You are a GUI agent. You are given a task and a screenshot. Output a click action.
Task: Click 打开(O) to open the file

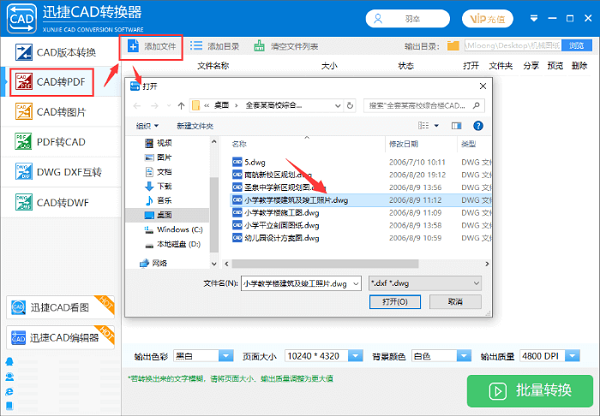[395, 302]
